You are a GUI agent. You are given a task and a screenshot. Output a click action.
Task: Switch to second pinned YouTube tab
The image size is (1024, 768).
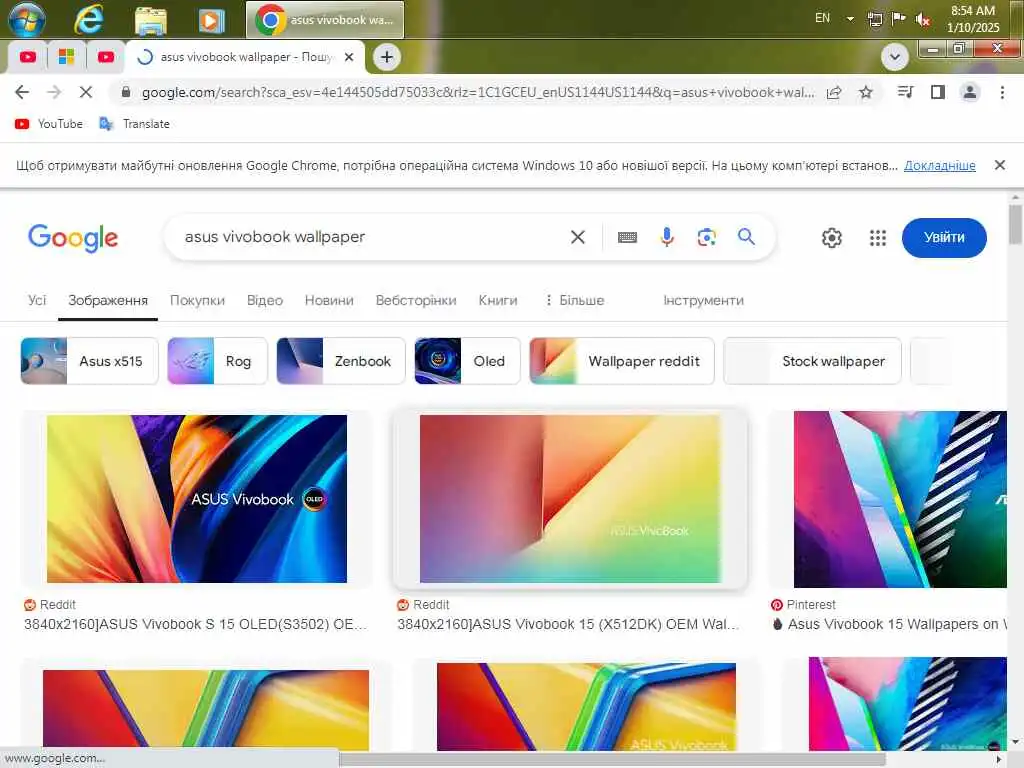coord(106,57)
